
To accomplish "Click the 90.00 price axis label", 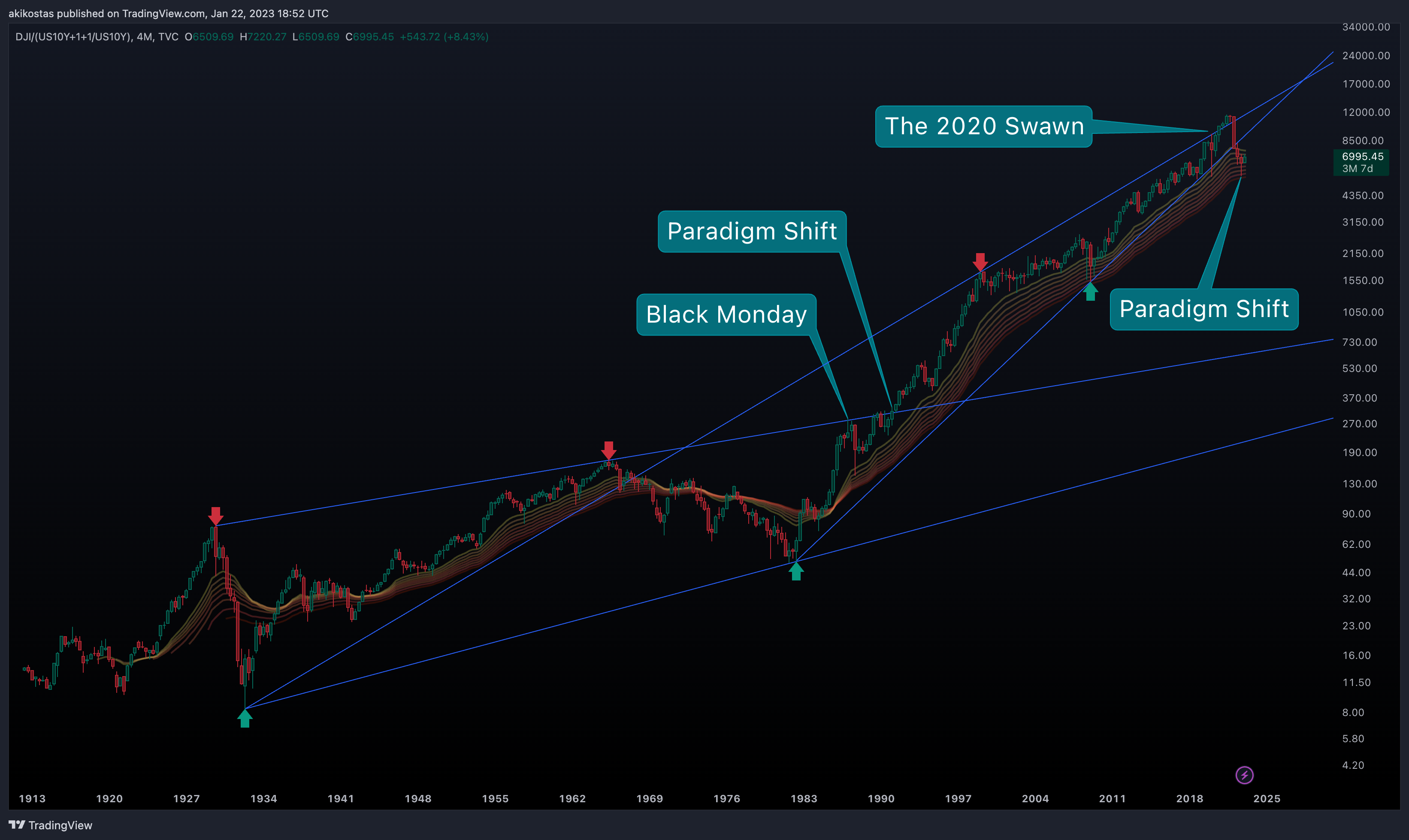I will [x=1356, y=514].
